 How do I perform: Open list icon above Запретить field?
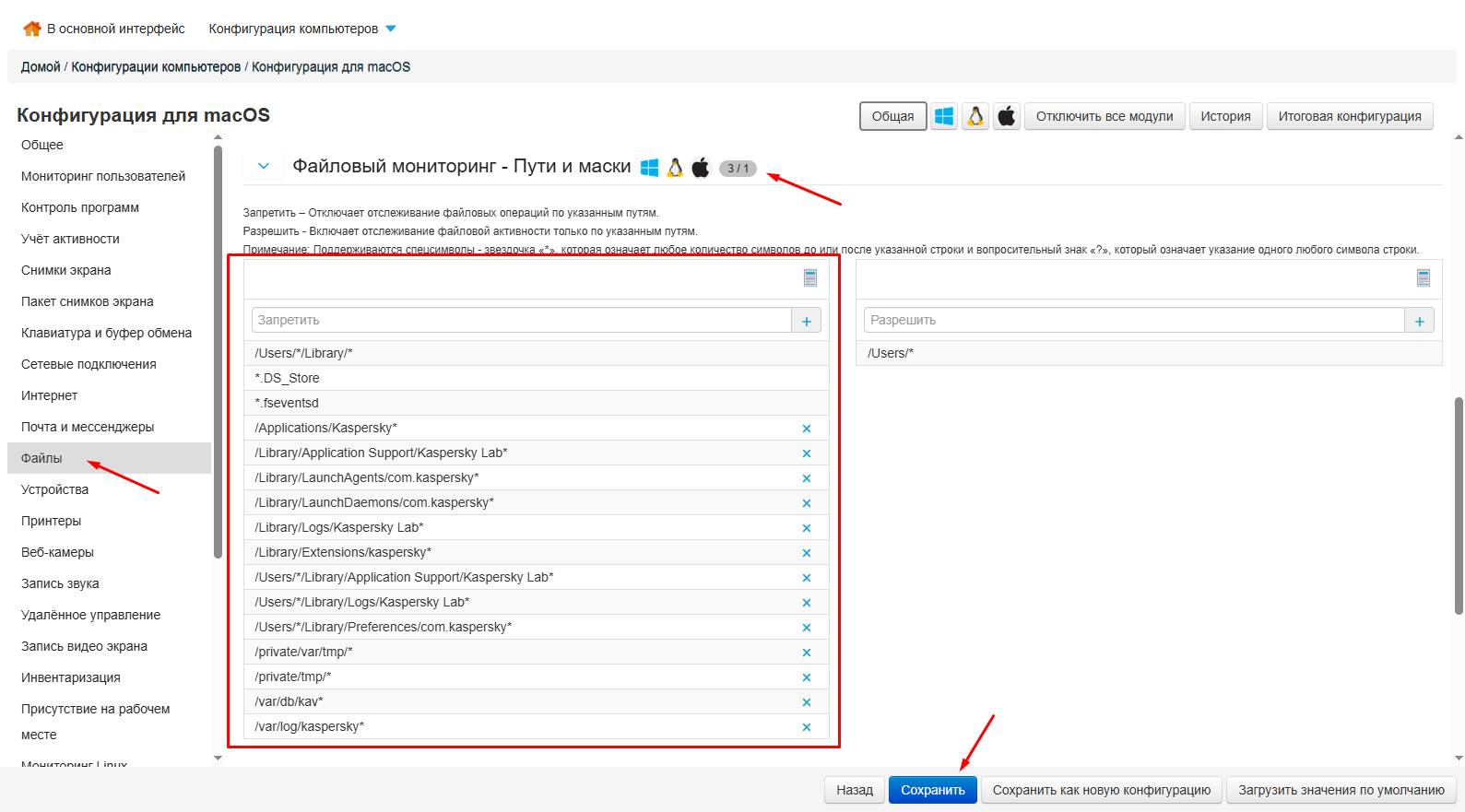coord(810,278)
